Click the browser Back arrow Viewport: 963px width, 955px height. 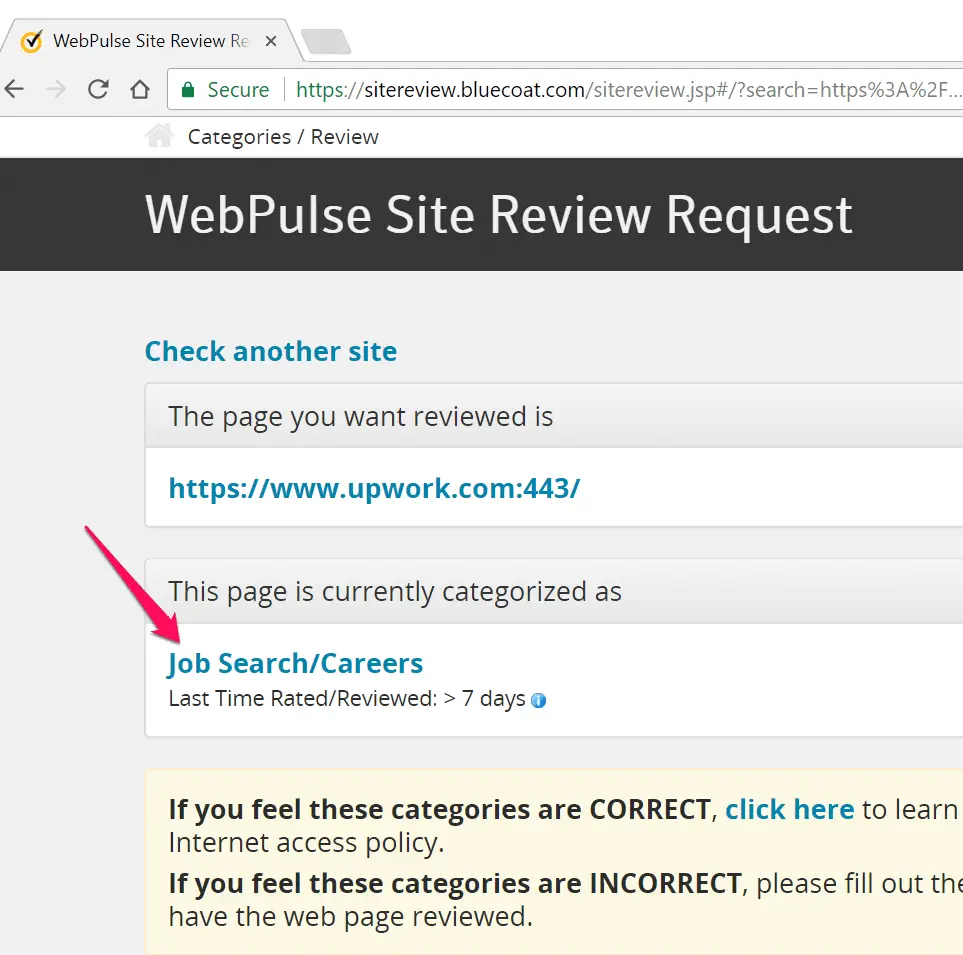tap(14, 90)
